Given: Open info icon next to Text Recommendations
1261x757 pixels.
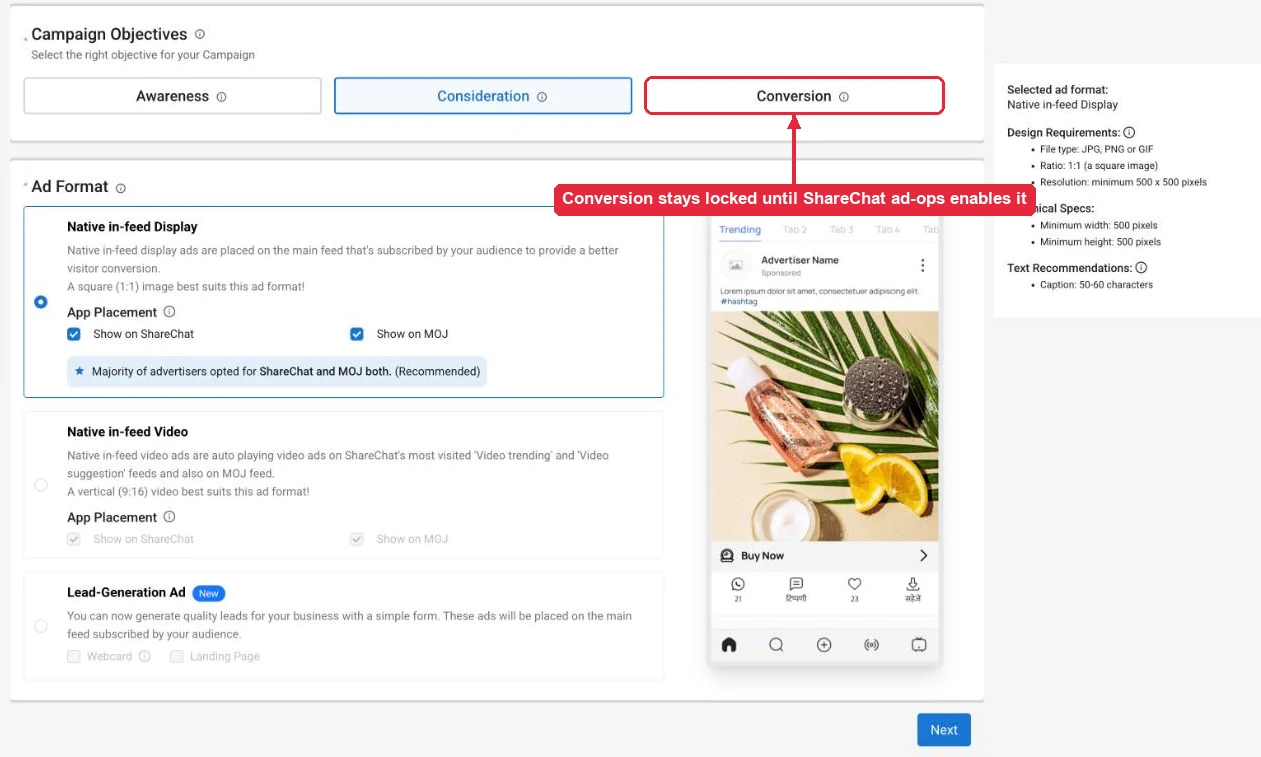Looking at the screenshot, I should click(1141, 267).
